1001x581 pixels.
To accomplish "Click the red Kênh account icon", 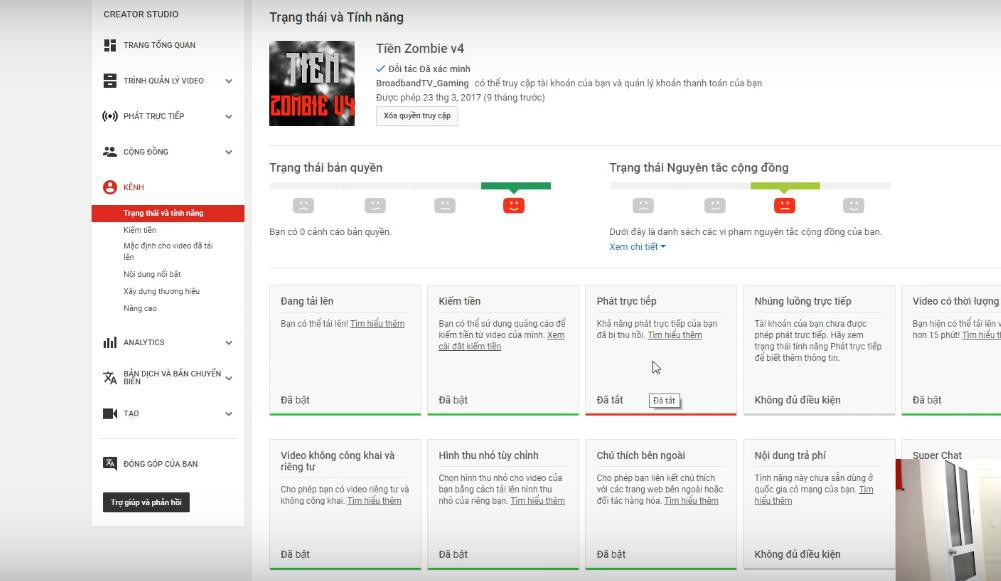I will tap(110, 187).
